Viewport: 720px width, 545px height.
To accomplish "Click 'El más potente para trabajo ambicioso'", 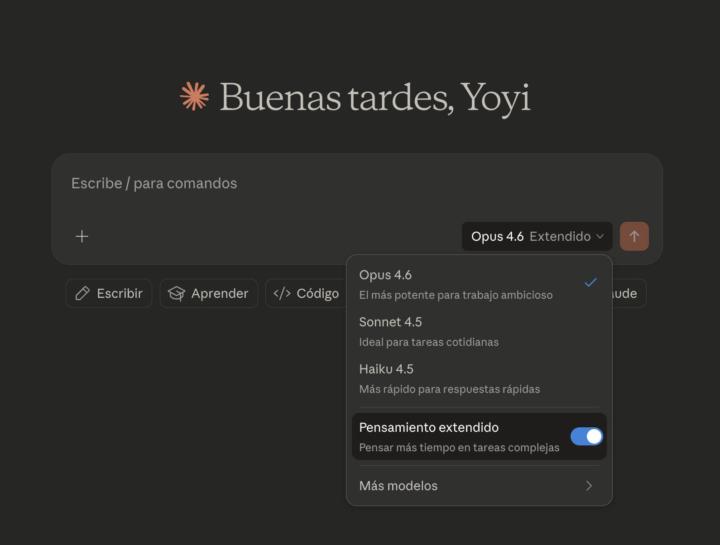I will [x=456, y=295].
